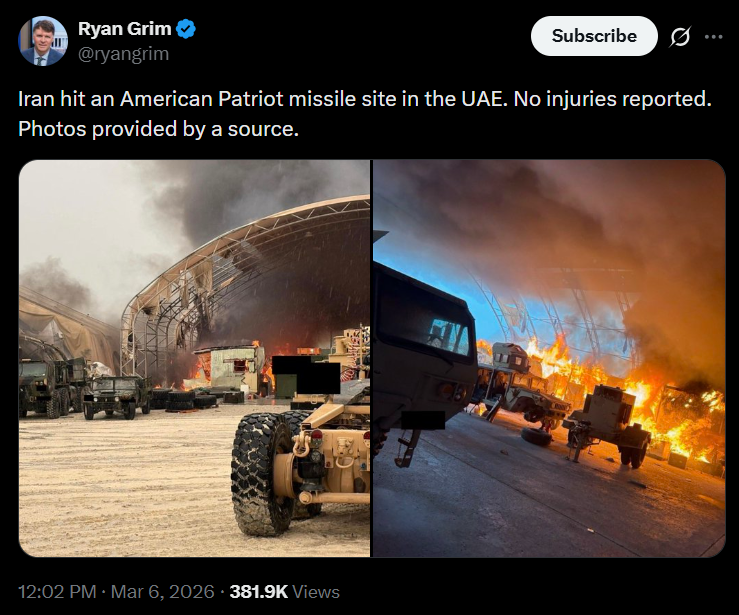This screenshot has width=739, height=615.
Task: Click the black redaction box in the right photo
Action: click(x=423, y=420)
